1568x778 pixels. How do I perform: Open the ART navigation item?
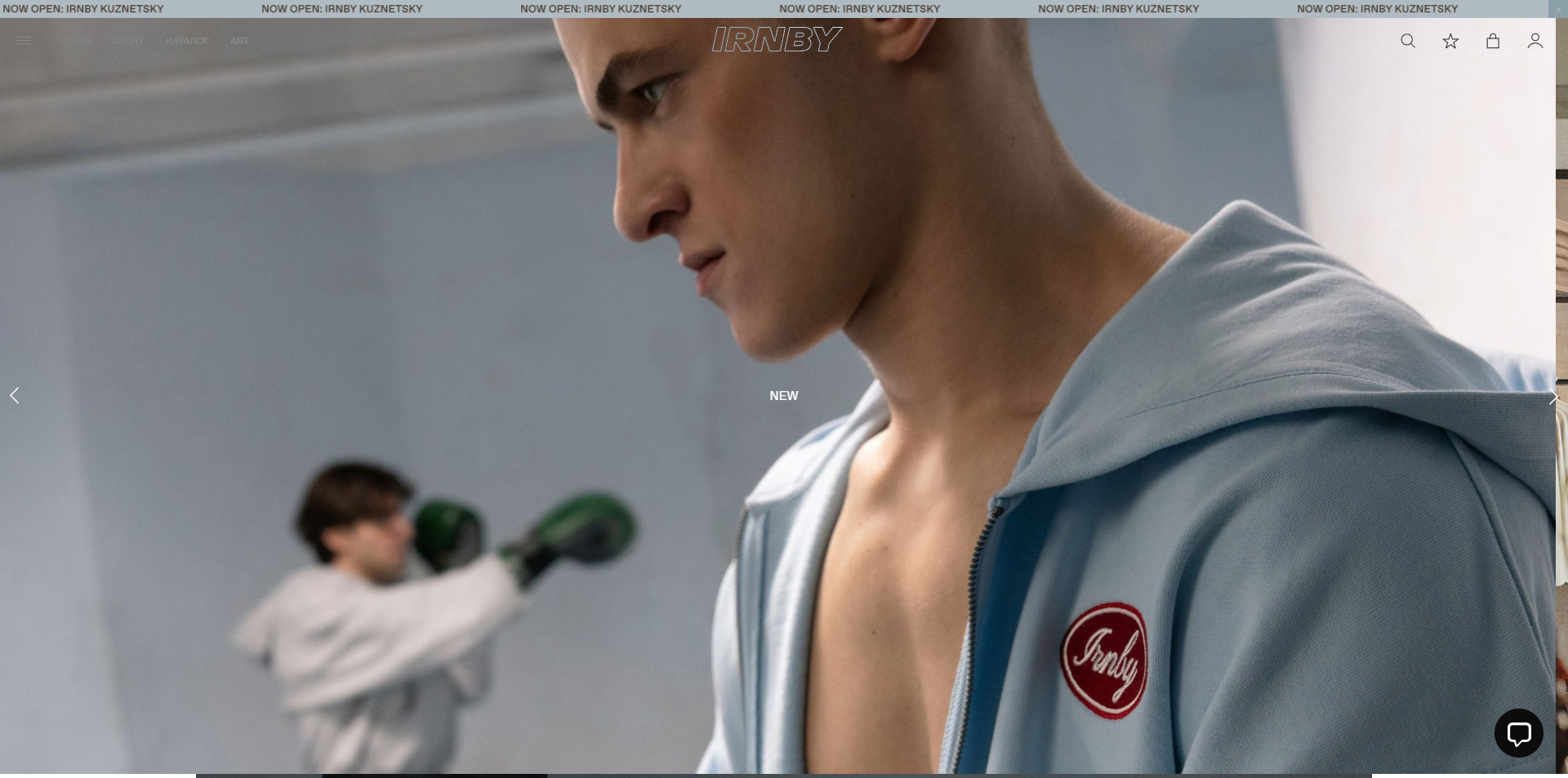(x=239, y=41)
